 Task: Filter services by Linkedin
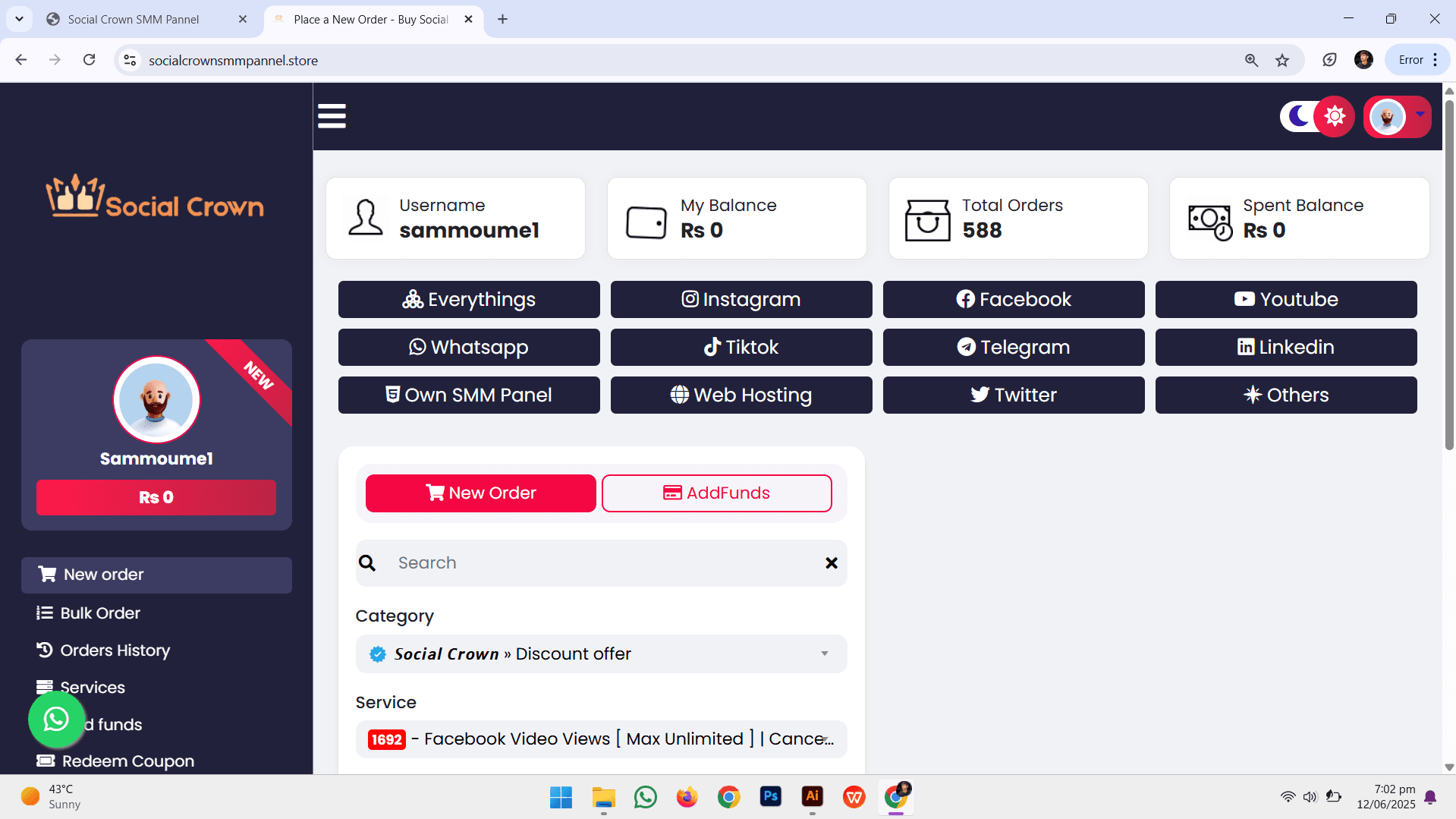(x=1286, y=347)
